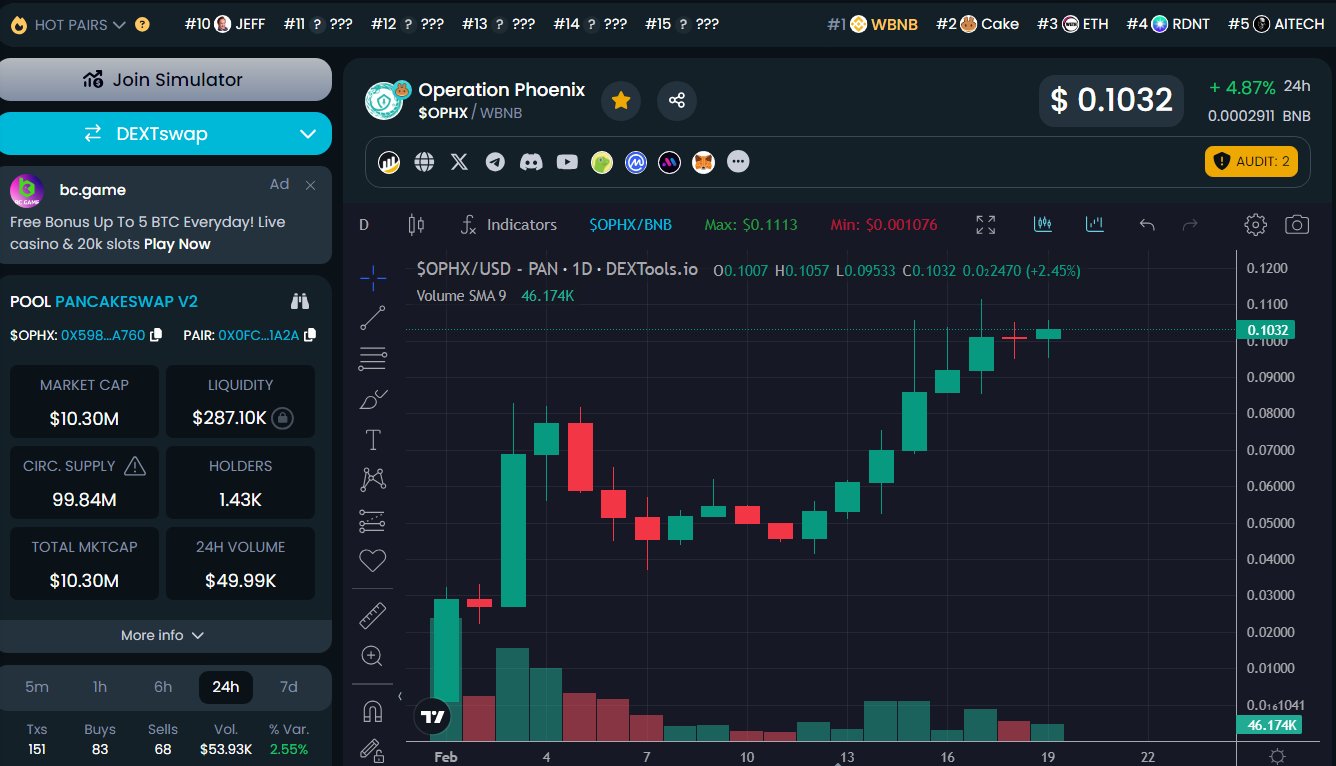This screenshot has width=1336, height=766.
Task: Select the trend line drawing tool
Action: [373, 318]
